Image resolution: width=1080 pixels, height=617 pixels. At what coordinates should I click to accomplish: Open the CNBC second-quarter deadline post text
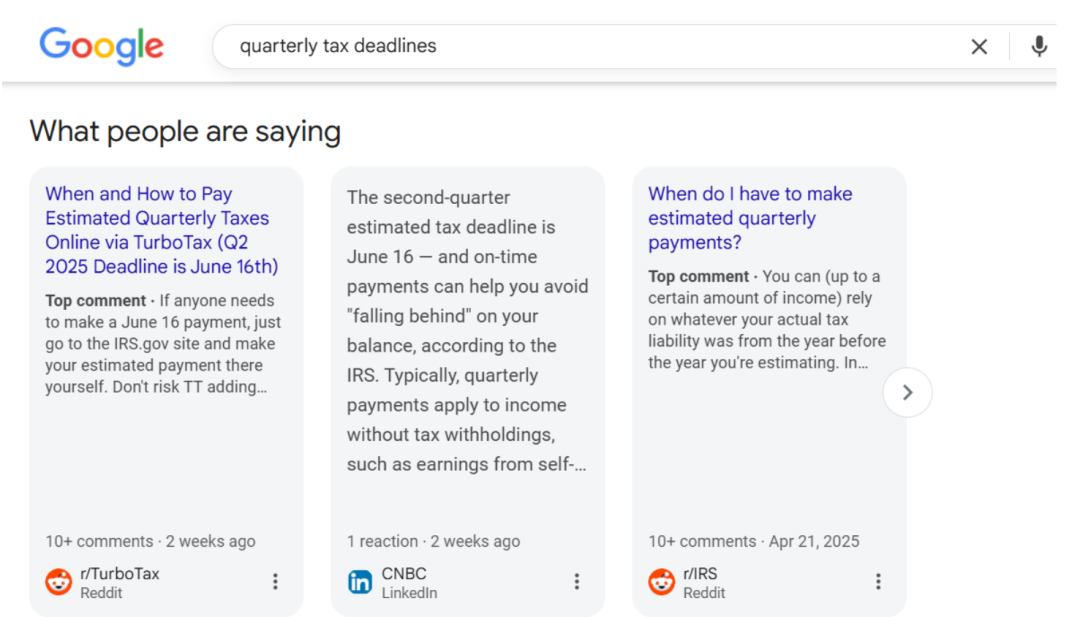pyautogui.click(x=467, y=331)
